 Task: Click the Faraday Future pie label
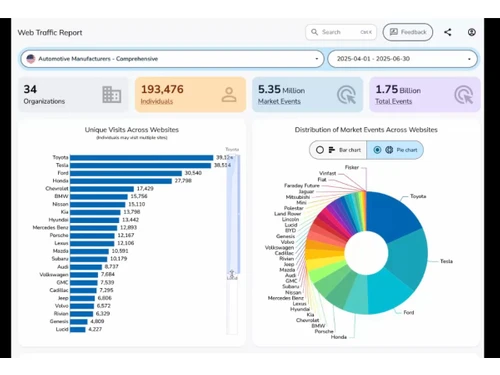302,185
